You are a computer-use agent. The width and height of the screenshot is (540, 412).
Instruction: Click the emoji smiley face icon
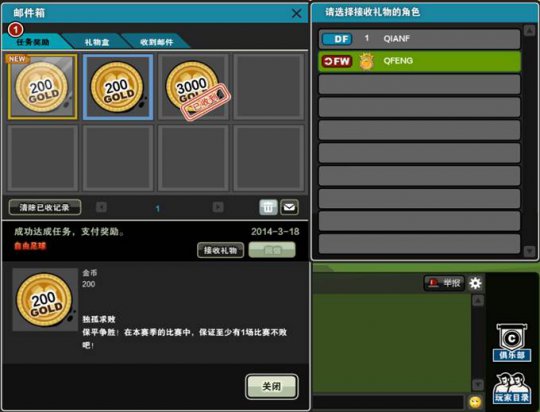pos(475,402)
